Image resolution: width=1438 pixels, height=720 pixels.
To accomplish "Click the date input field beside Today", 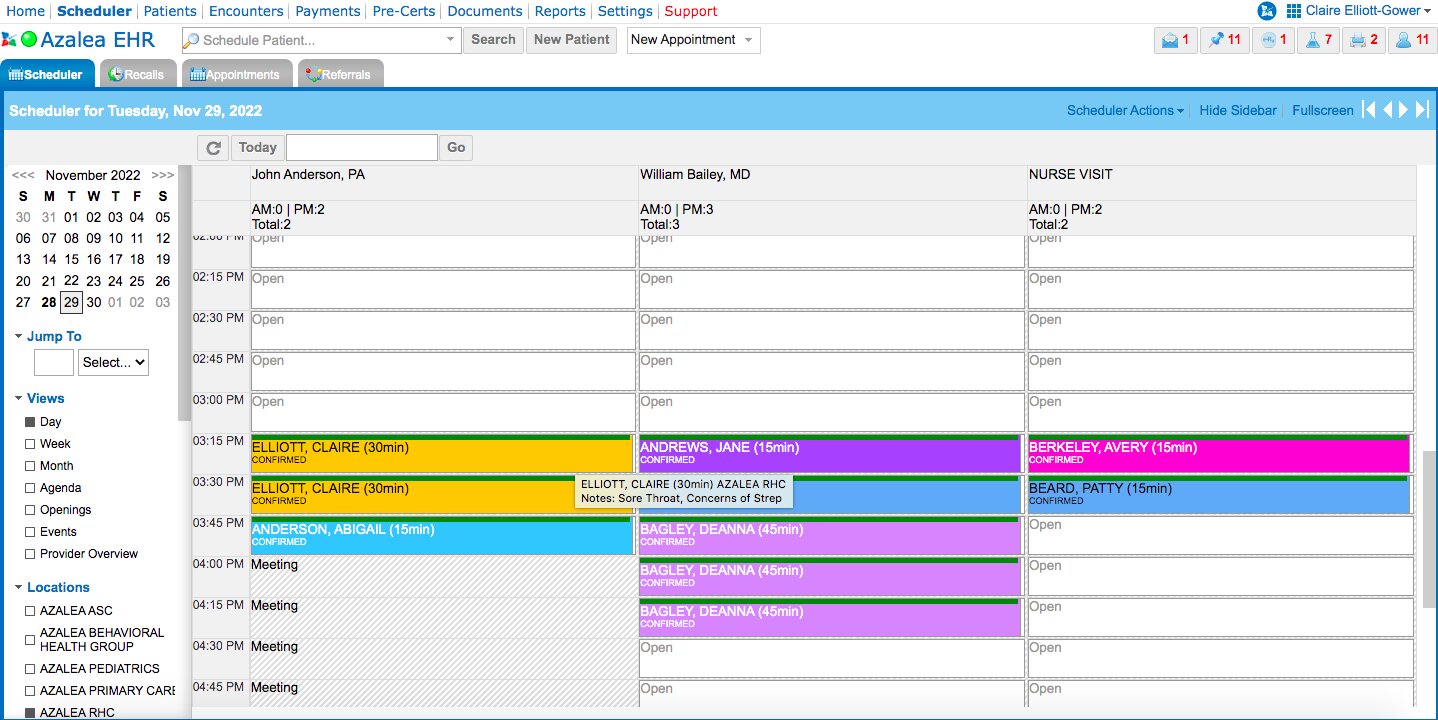I will (361, 148).
